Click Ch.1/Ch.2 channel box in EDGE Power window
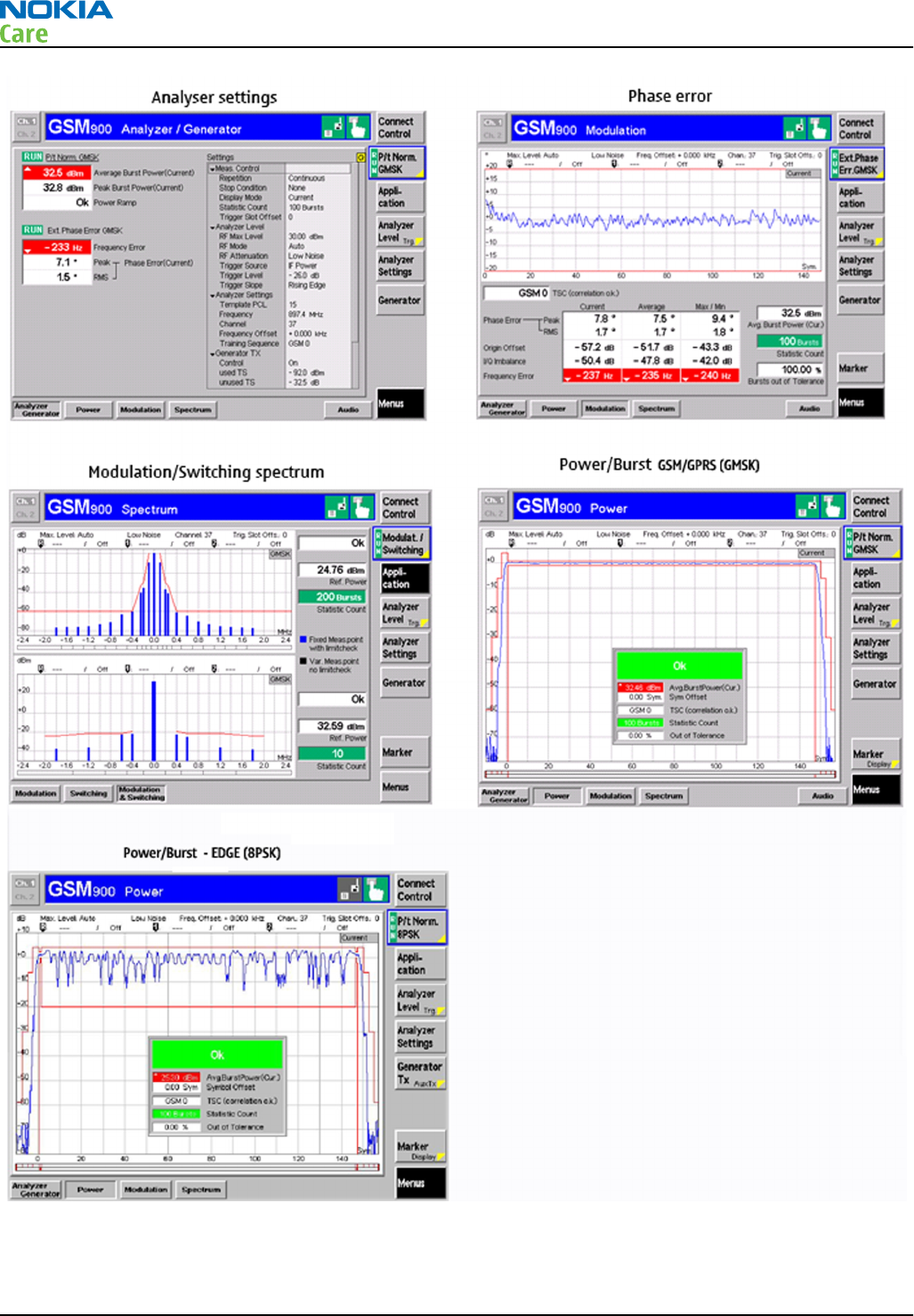This screenshot has height=1316, width=914. (x=26, y=889)
